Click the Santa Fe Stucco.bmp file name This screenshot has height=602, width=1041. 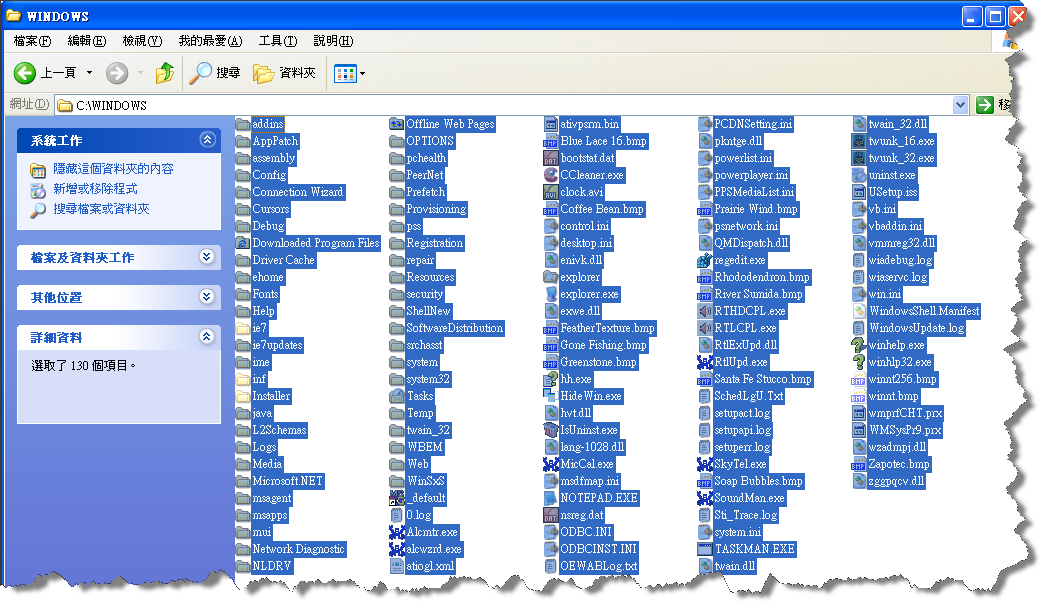(763, 379)
